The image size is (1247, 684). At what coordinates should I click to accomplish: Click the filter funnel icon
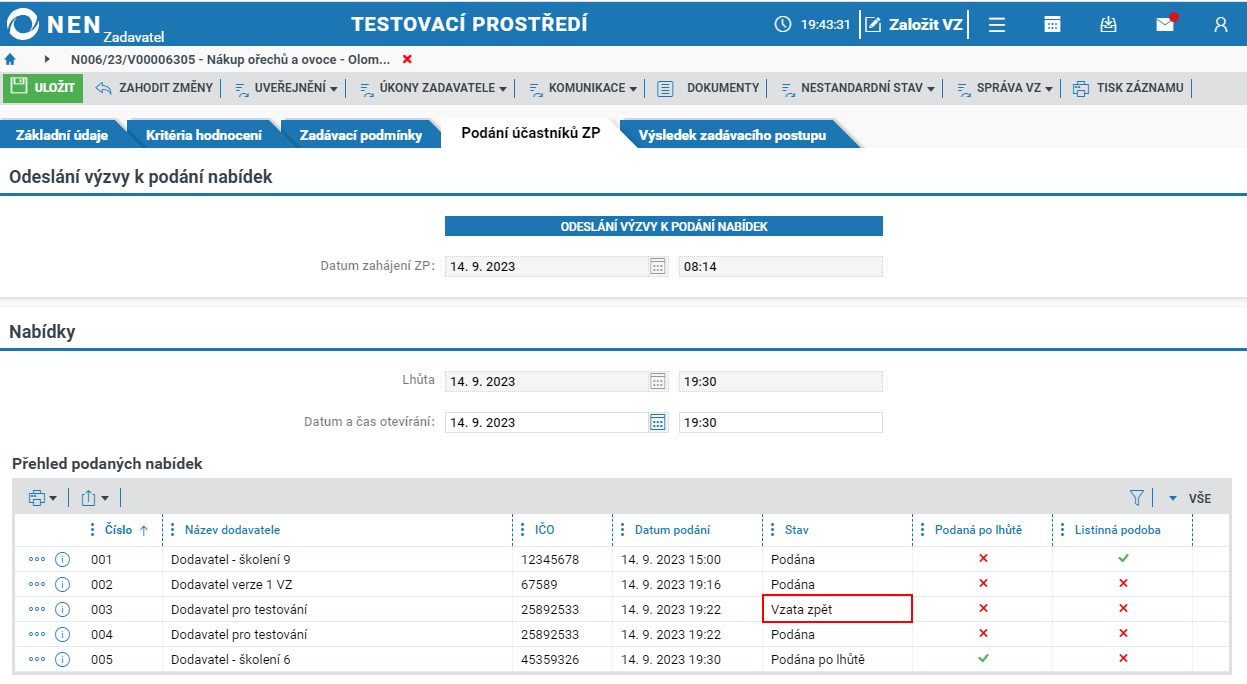click(x=1136, y=497)
